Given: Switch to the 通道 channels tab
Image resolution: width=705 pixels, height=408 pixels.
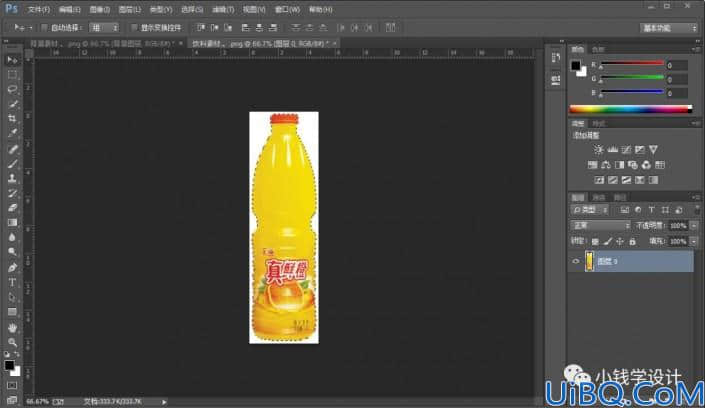Looking at the screenshot, I should pos(599,197).
